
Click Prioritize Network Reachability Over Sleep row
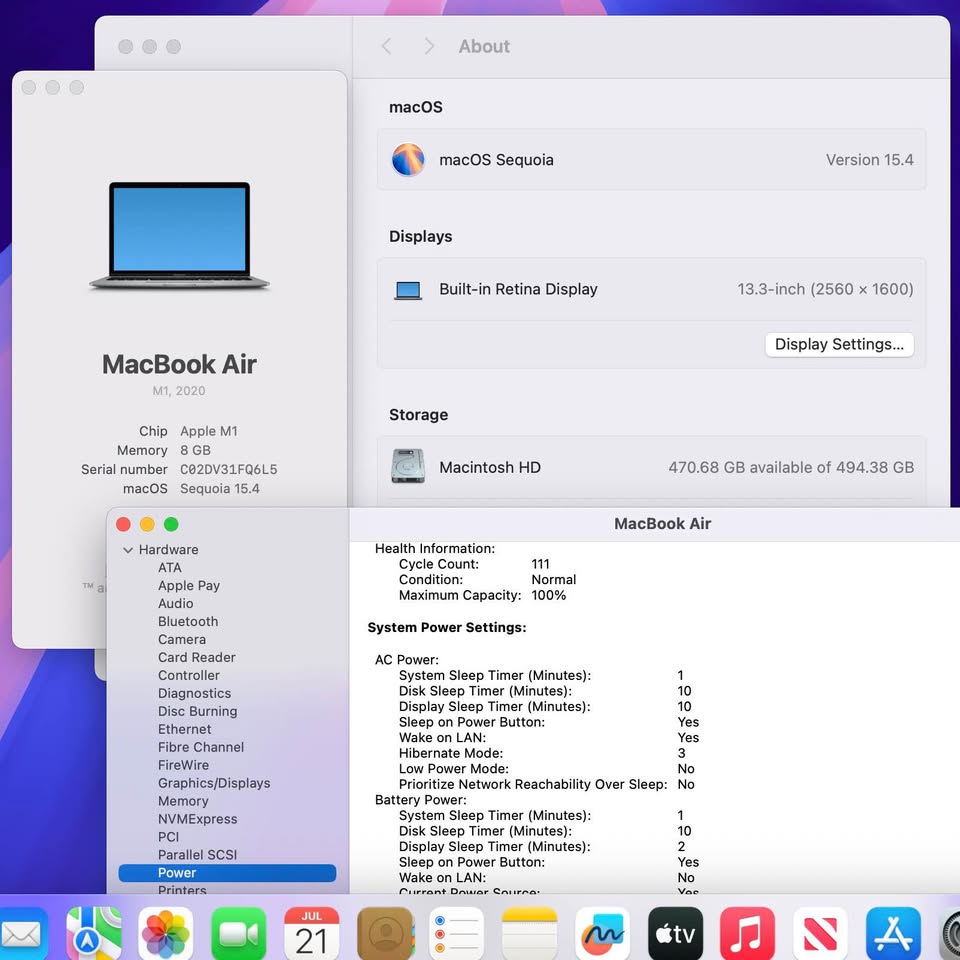[547, 784]
